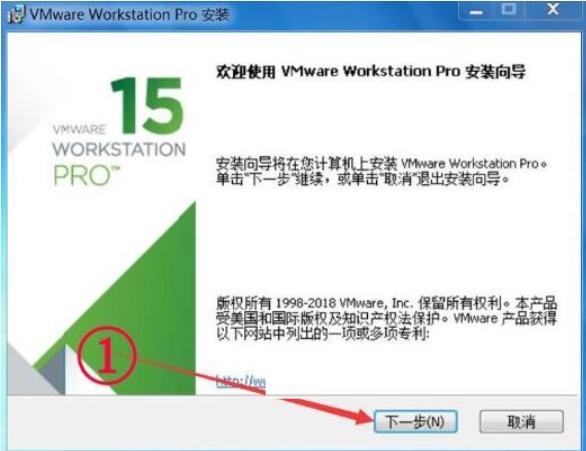This screenshot has width=586, height=451.
Task: Open the partially hidden http patent link
Action: pyautogui.click(x=241, y=382)
